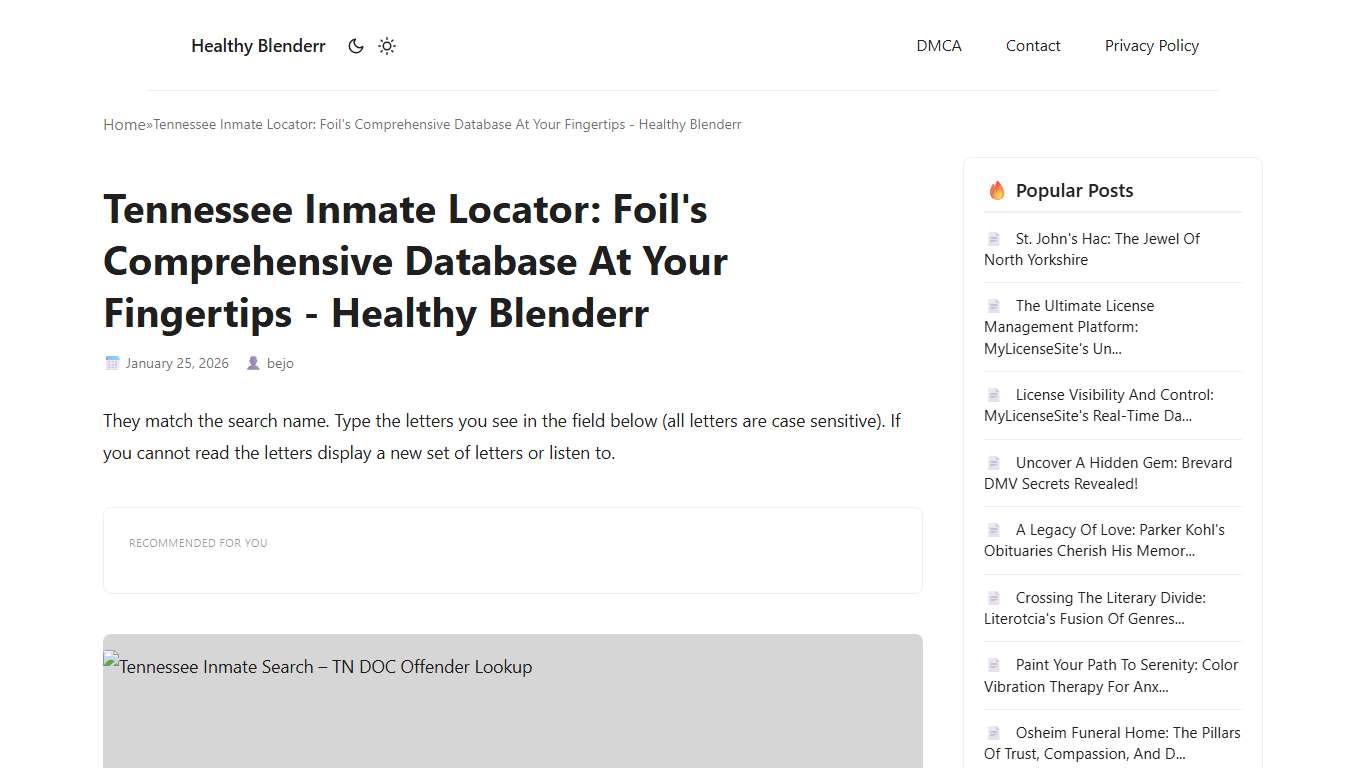Open the DMCA menu item

click(939, 46)
